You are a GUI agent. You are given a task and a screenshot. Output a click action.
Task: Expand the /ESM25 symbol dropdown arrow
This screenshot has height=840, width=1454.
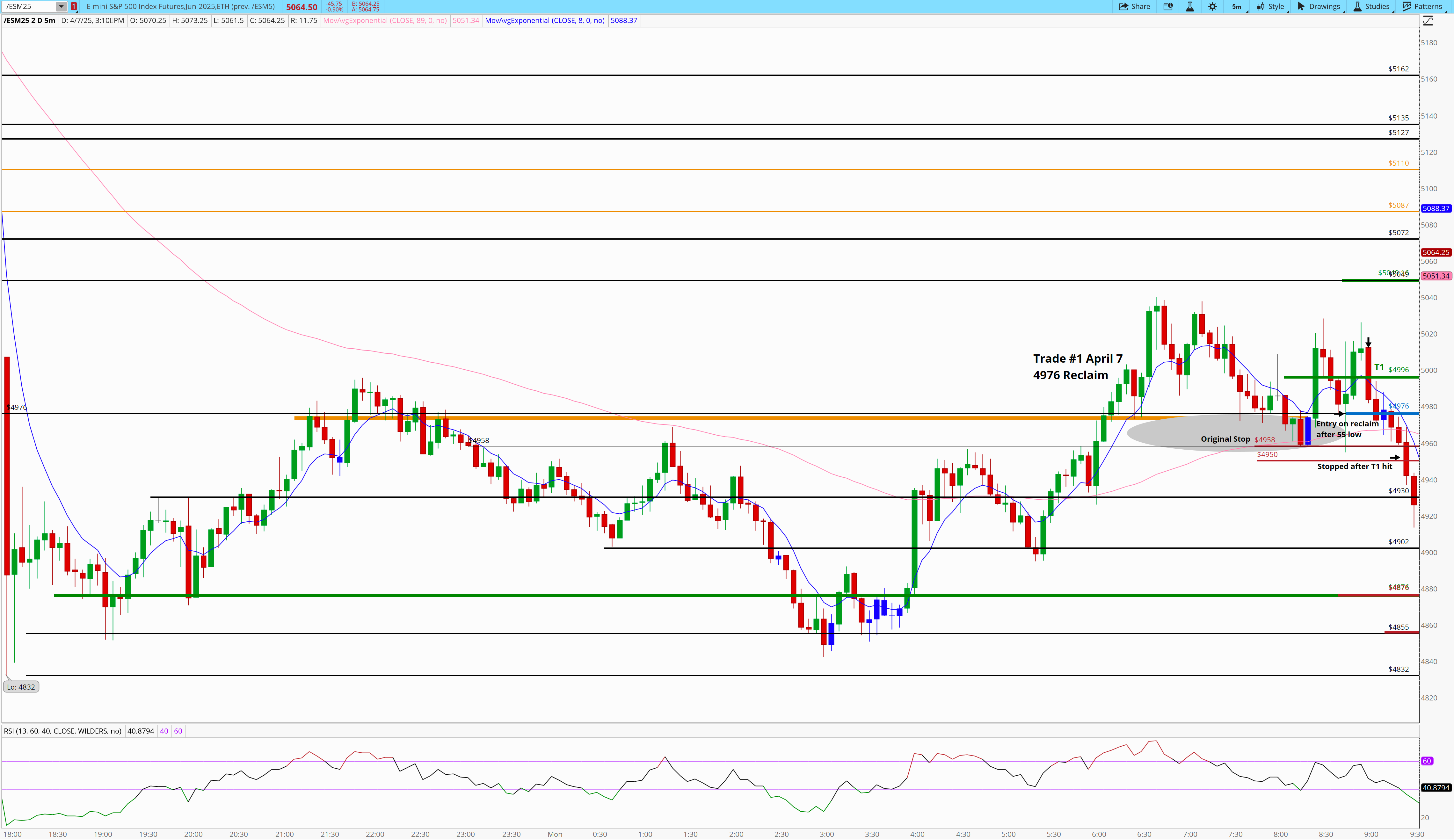[x=61, y=6]
